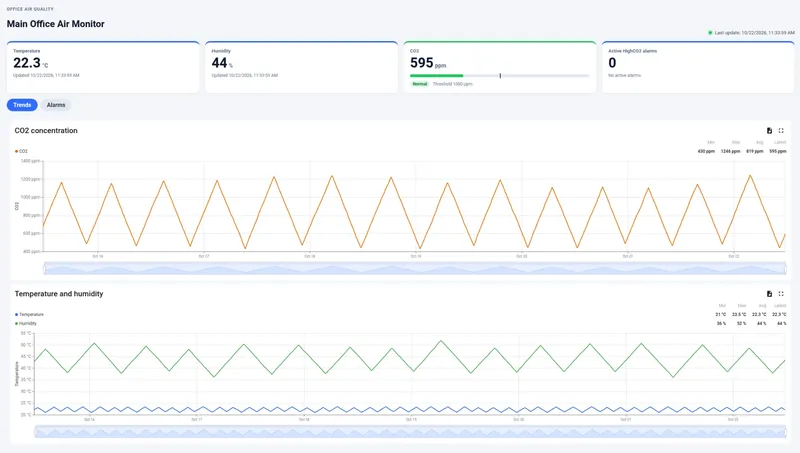This screenshot has height=453, width=800.
Task: Click the 430 ppm Min value
Action: click(706, 151)
